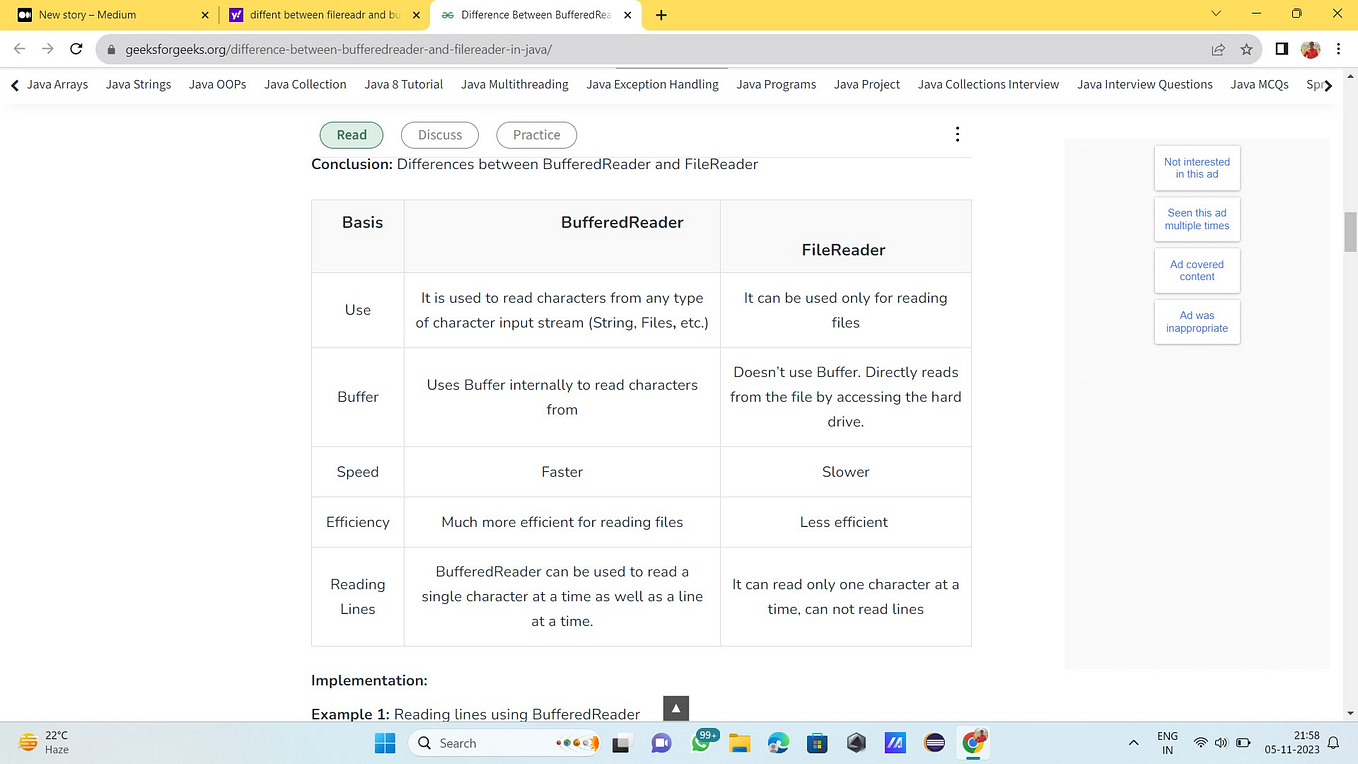Open the weather widget showing 22°C Haze
1358x764 pixels.
(x=45, y=742)
